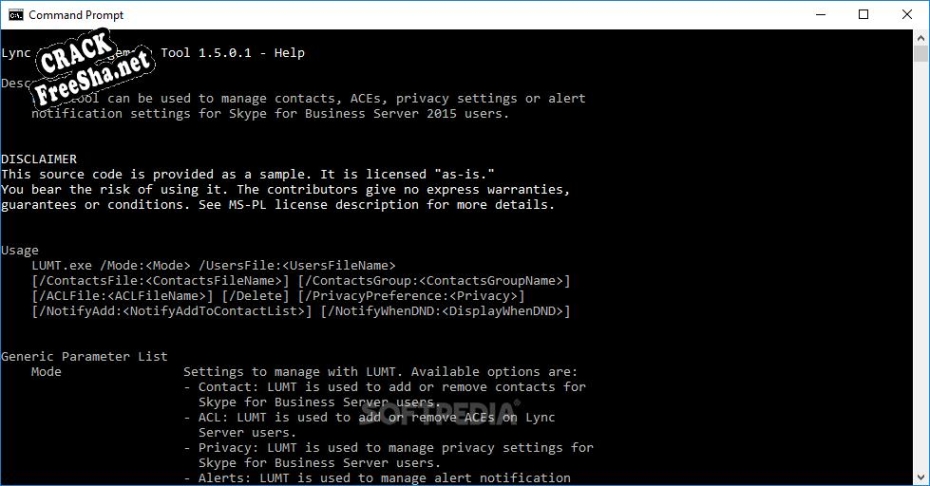This screenshot has width=930, height=486.
Task: Click the vertical scrollbar thumb
Action: [921, 55]
